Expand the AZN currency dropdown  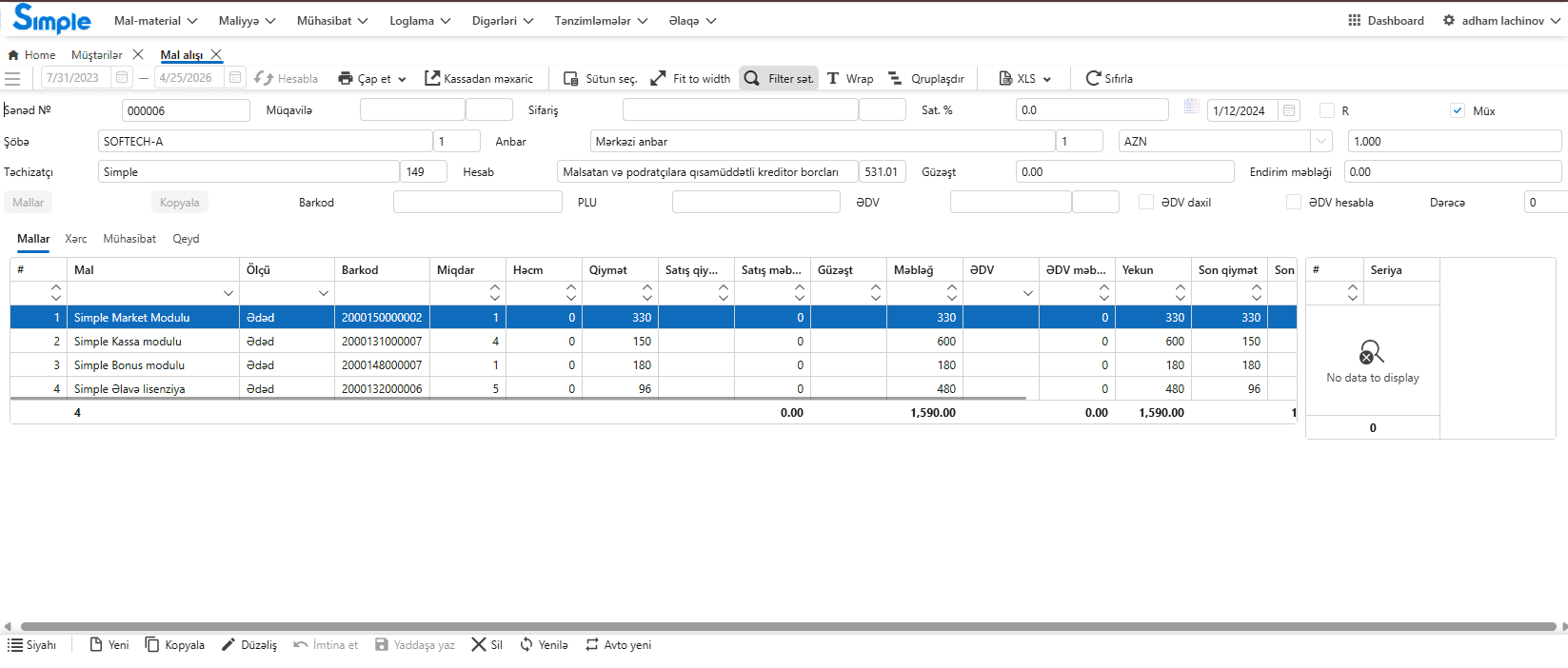click(x=1320, y=141)
